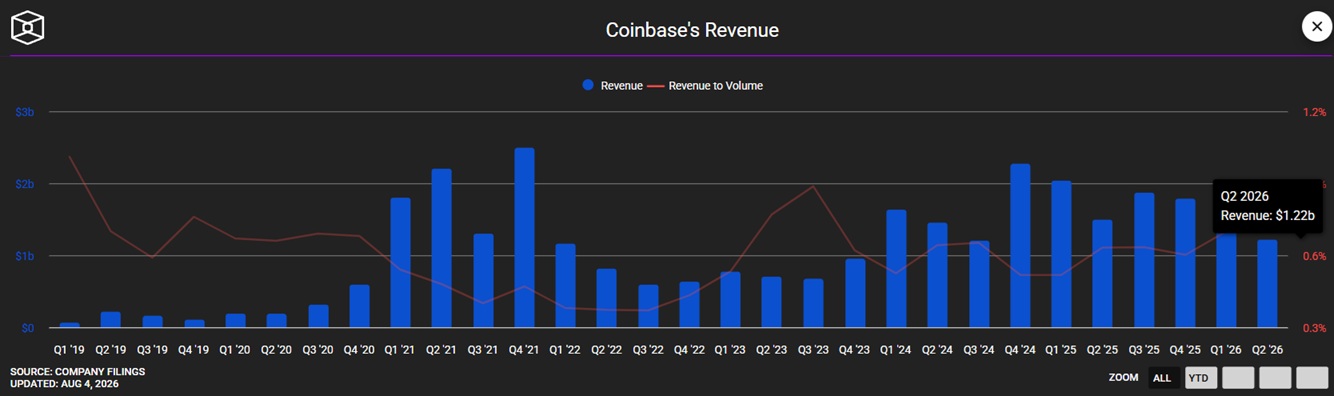Click the last blank zoom button
Screen dimensions: 1334x396
1312,378
